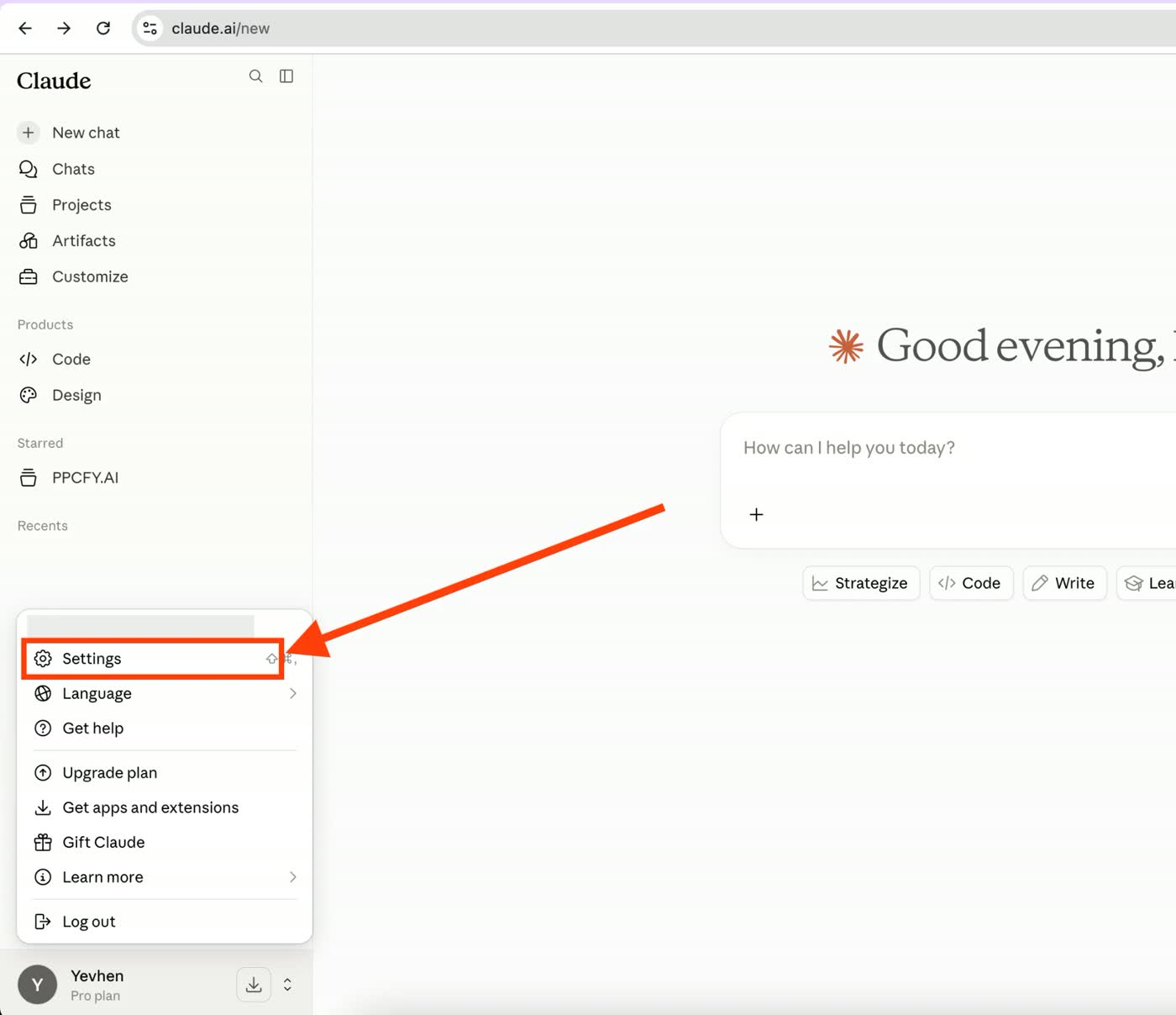Open the Design product
1176x1015 pixels.
point(76,395)
